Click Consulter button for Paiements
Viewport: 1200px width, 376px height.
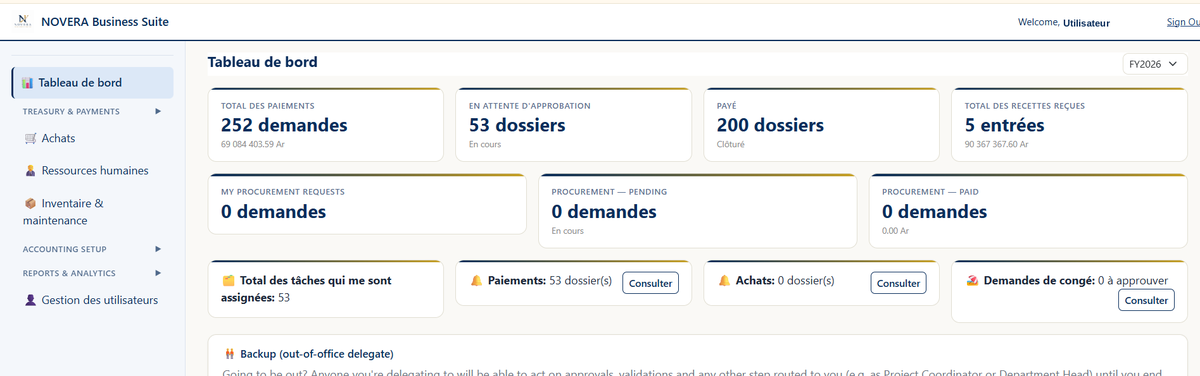(x=650, y=283)
